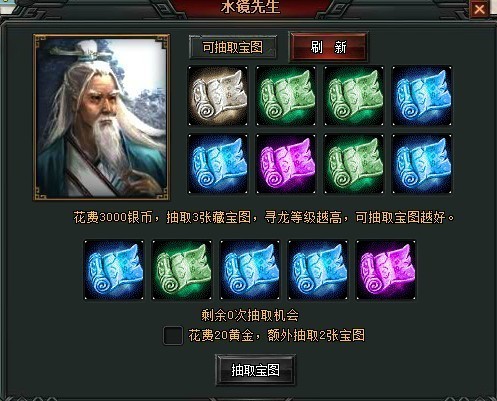
Task: Choose the top-right blue scroll in the grid
Action: pos(422,96)
